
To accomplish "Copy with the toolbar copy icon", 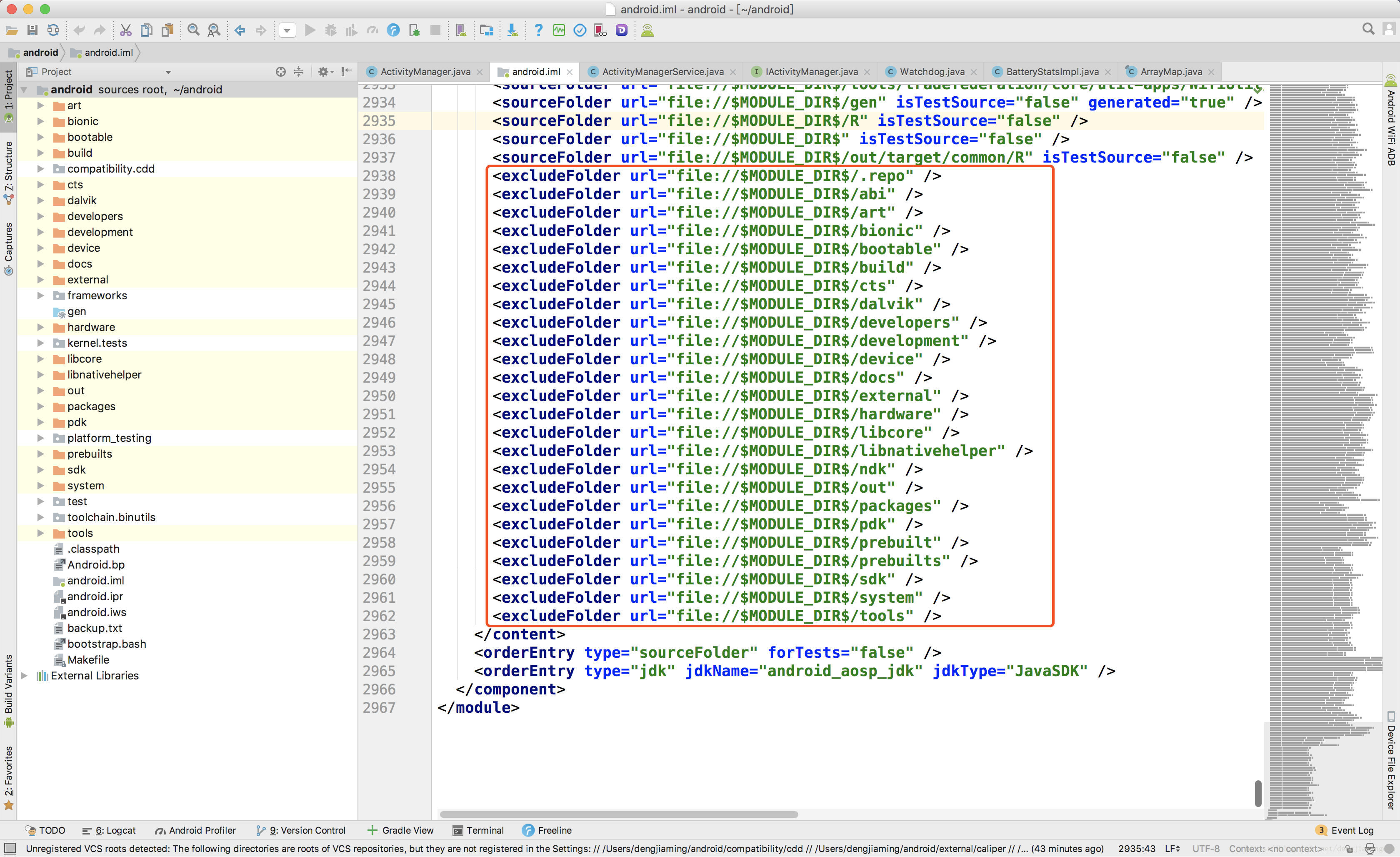I will coord(147,30).
